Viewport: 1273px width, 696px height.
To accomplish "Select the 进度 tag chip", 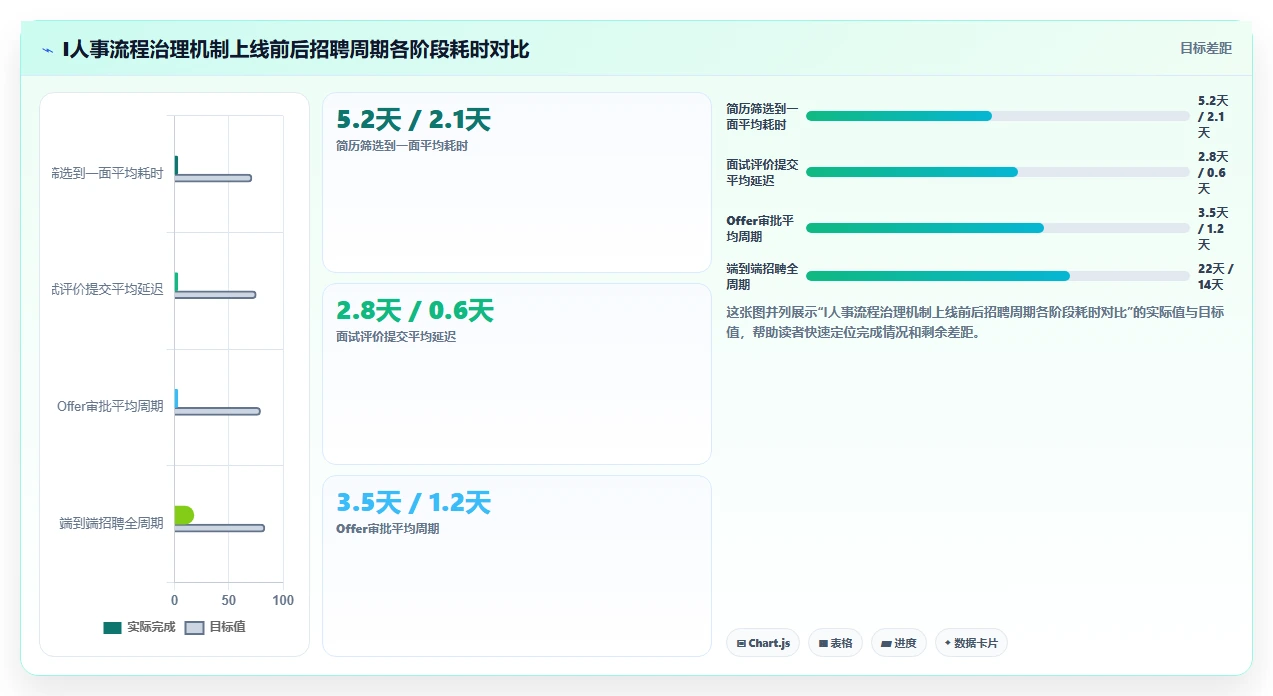I will (x=899, y=643).
